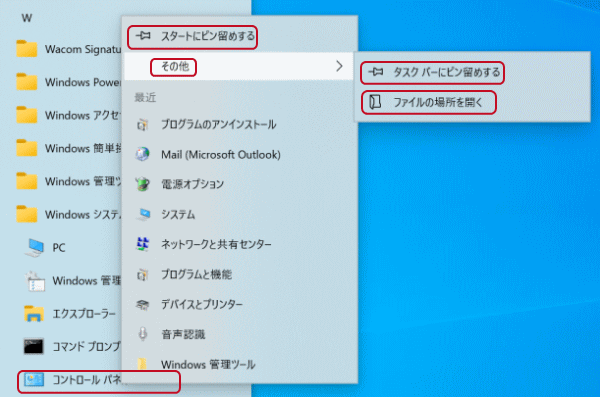The height and width of the screenshot is (397, 600).
Task: Click the Windows 簡単操作 folder icon
Action: [26, 148]
